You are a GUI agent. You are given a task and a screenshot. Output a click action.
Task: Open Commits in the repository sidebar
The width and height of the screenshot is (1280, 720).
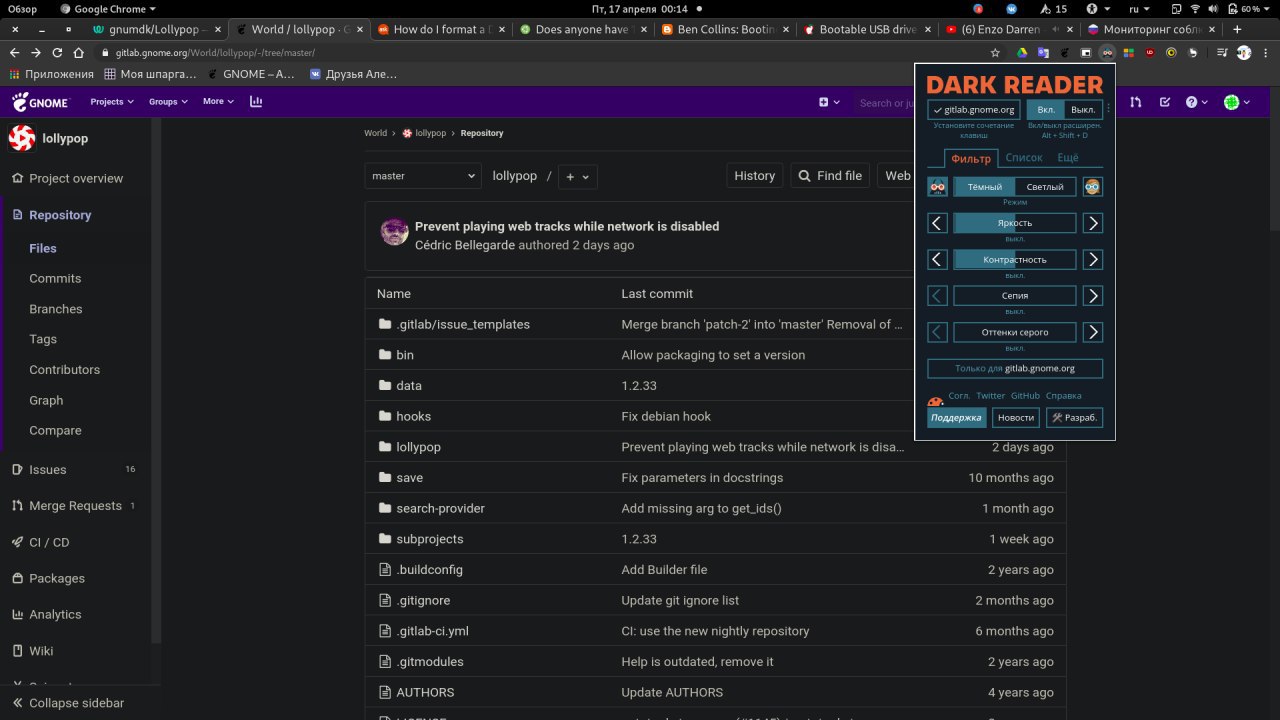coord(55,278)
